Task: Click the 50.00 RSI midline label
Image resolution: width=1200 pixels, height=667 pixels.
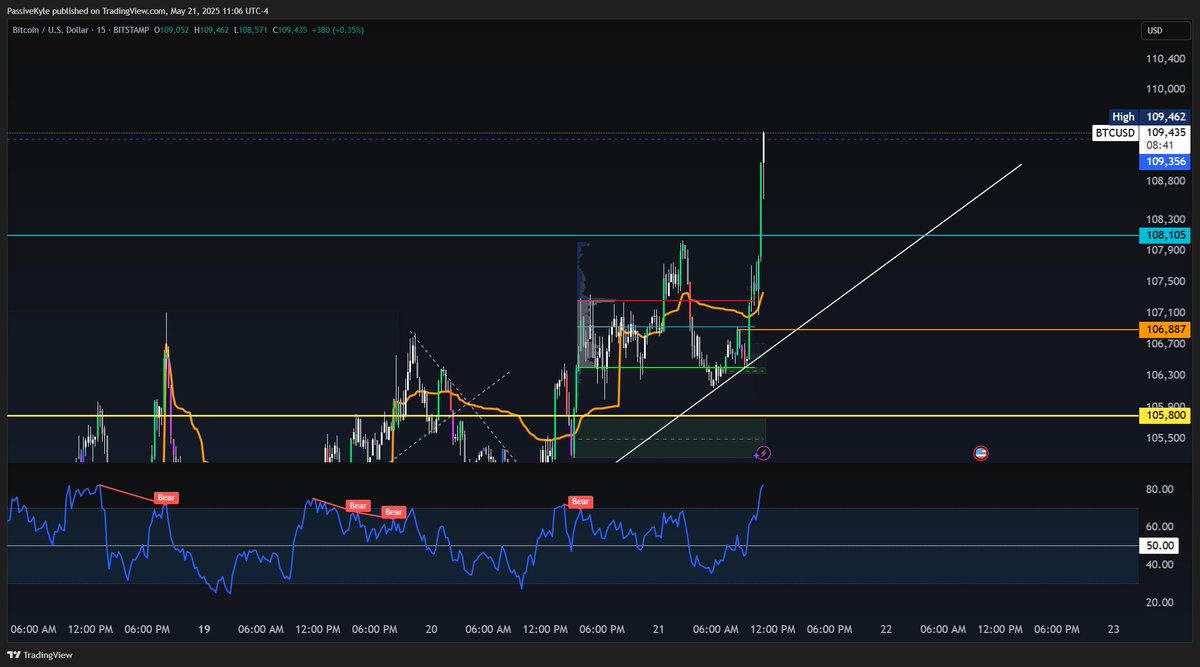Action: pyautogui.click(x=1161, y=546)
